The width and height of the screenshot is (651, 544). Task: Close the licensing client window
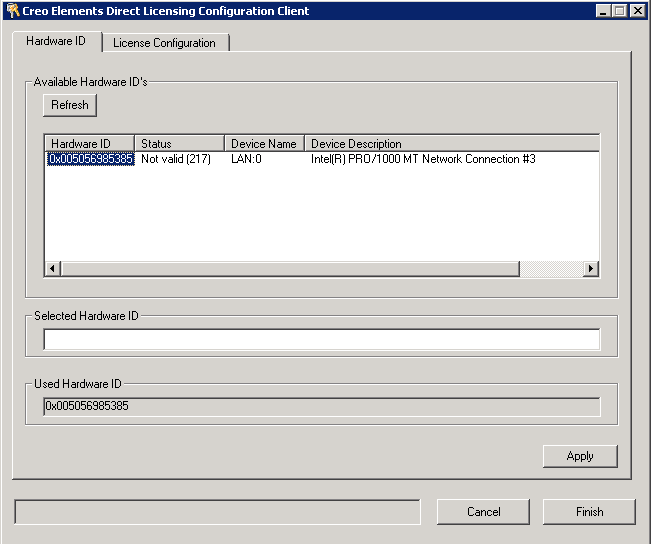tap(637, 11)
